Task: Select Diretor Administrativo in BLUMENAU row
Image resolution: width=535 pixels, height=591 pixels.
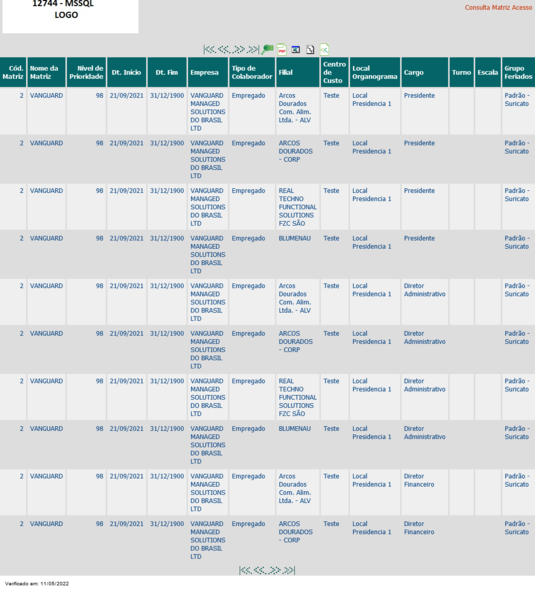Action: tap(424, 433)
